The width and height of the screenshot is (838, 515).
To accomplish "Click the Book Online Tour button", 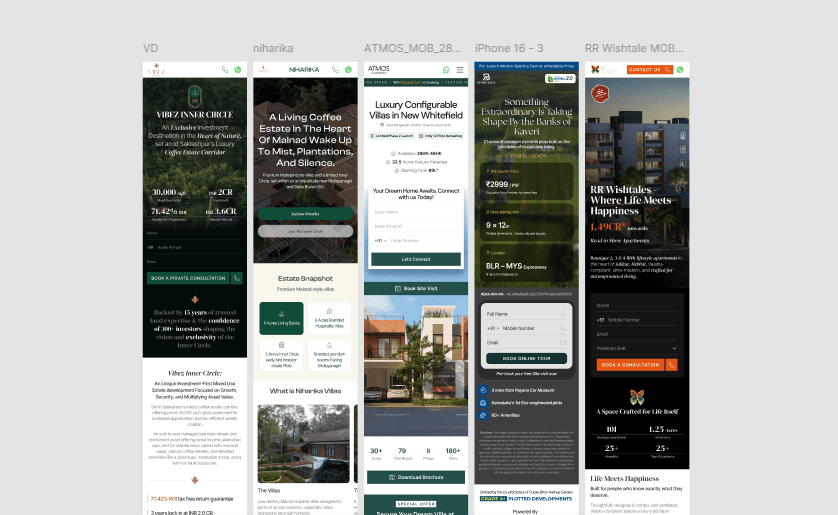I will (526, 358).
